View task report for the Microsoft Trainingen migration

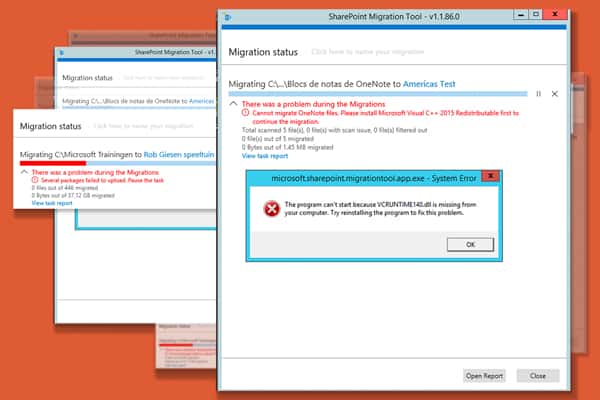tap(52, 203)
